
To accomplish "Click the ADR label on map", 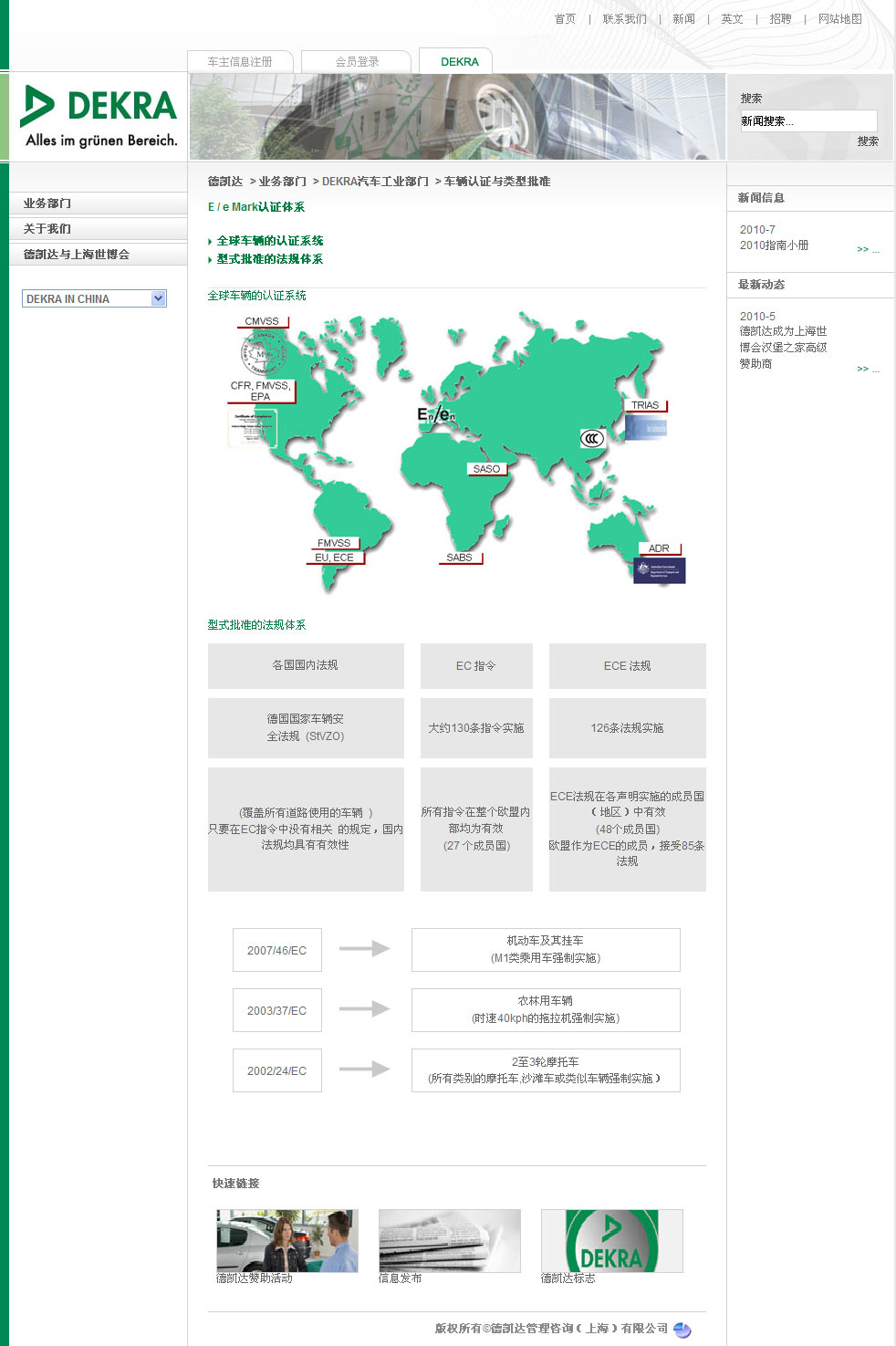I will tap(659, 548).
